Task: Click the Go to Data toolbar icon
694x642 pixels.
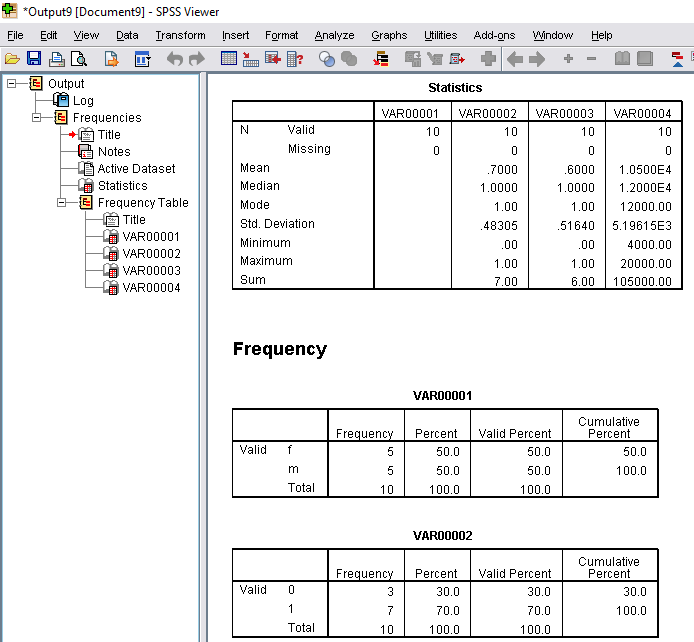Action: (228, 59)
